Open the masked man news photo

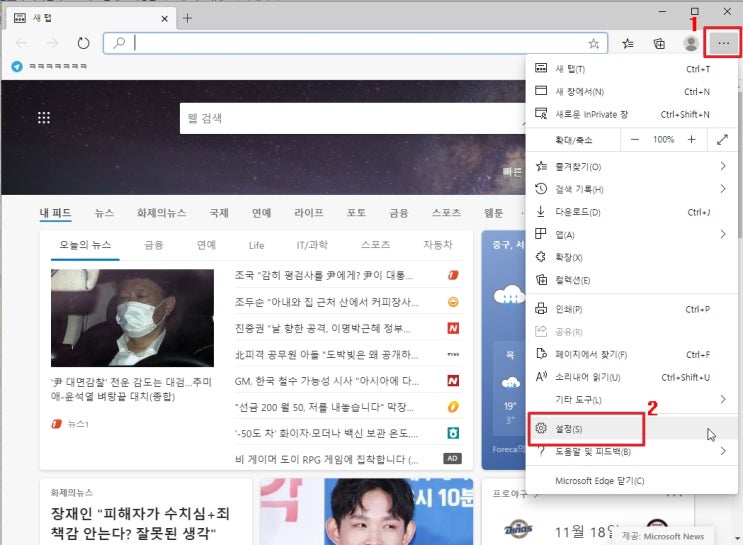[132, 318]
